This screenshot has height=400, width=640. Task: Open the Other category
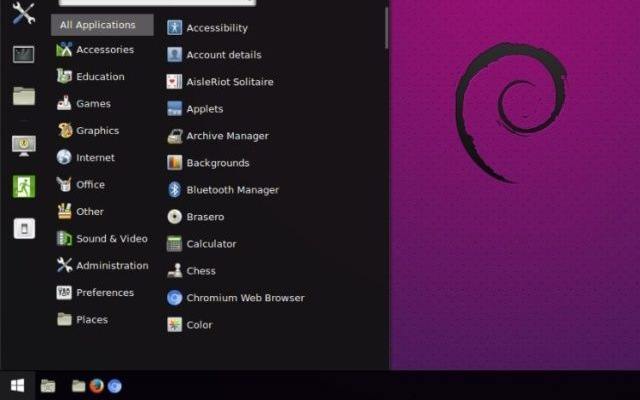pos(80,211)
